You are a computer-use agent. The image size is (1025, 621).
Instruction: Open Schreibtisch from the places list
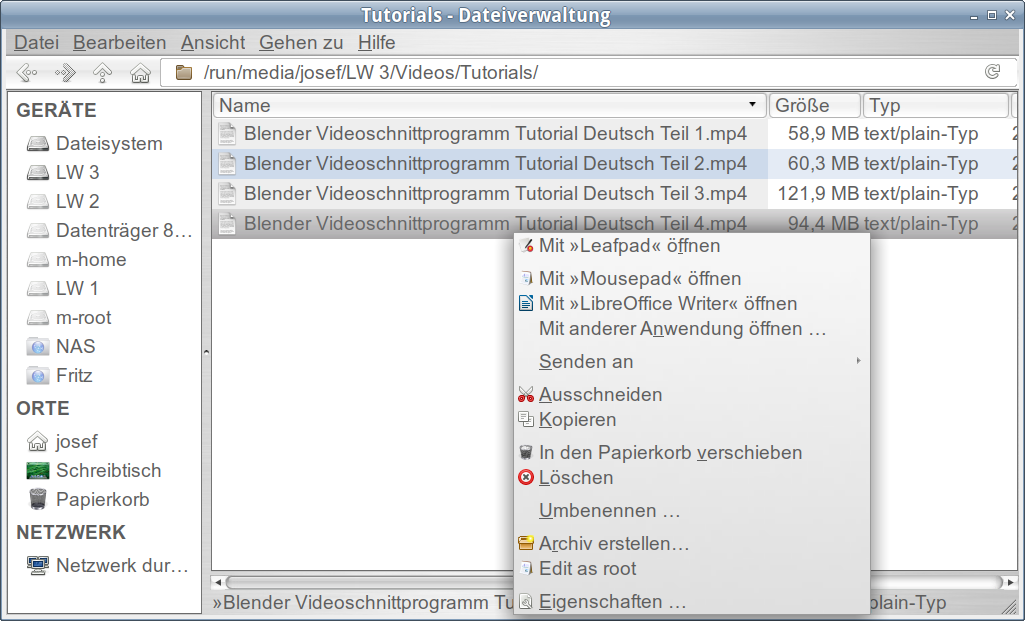[x=107, y=470]
